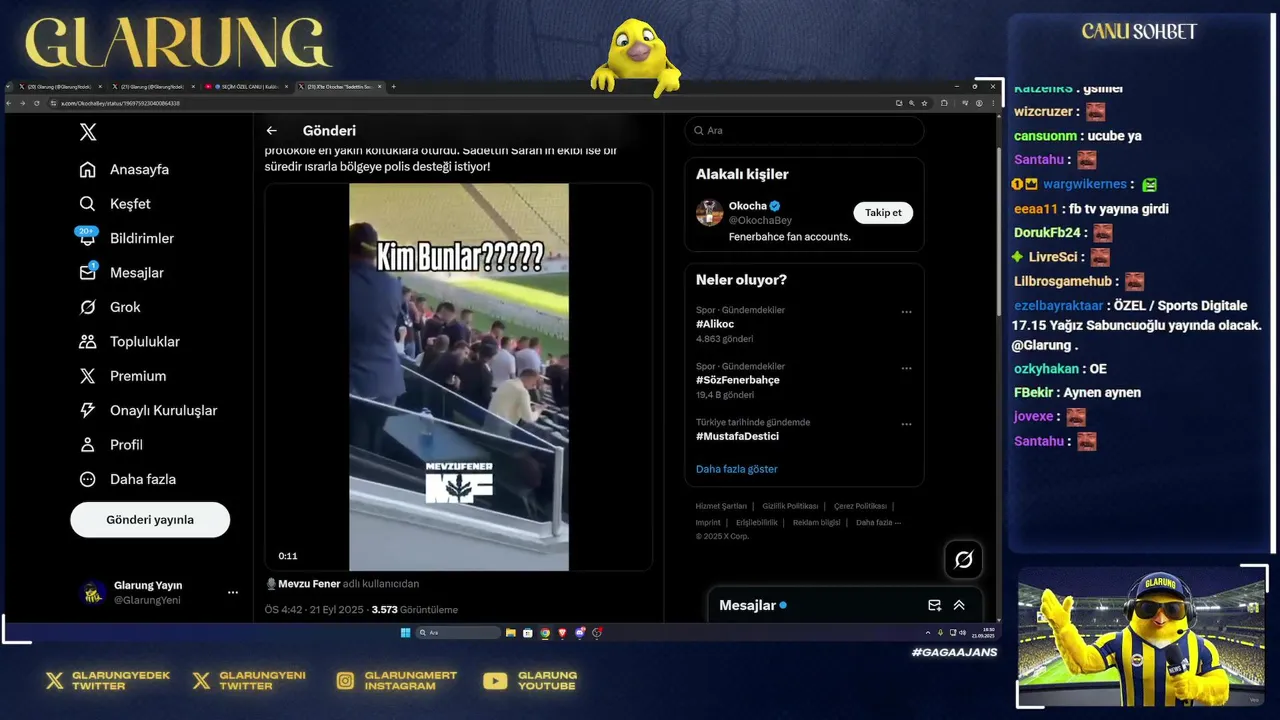Click the X logo in the sidebar
Image resolution: width=1280 pixels, height=720 pixels.
coord(88,132)
